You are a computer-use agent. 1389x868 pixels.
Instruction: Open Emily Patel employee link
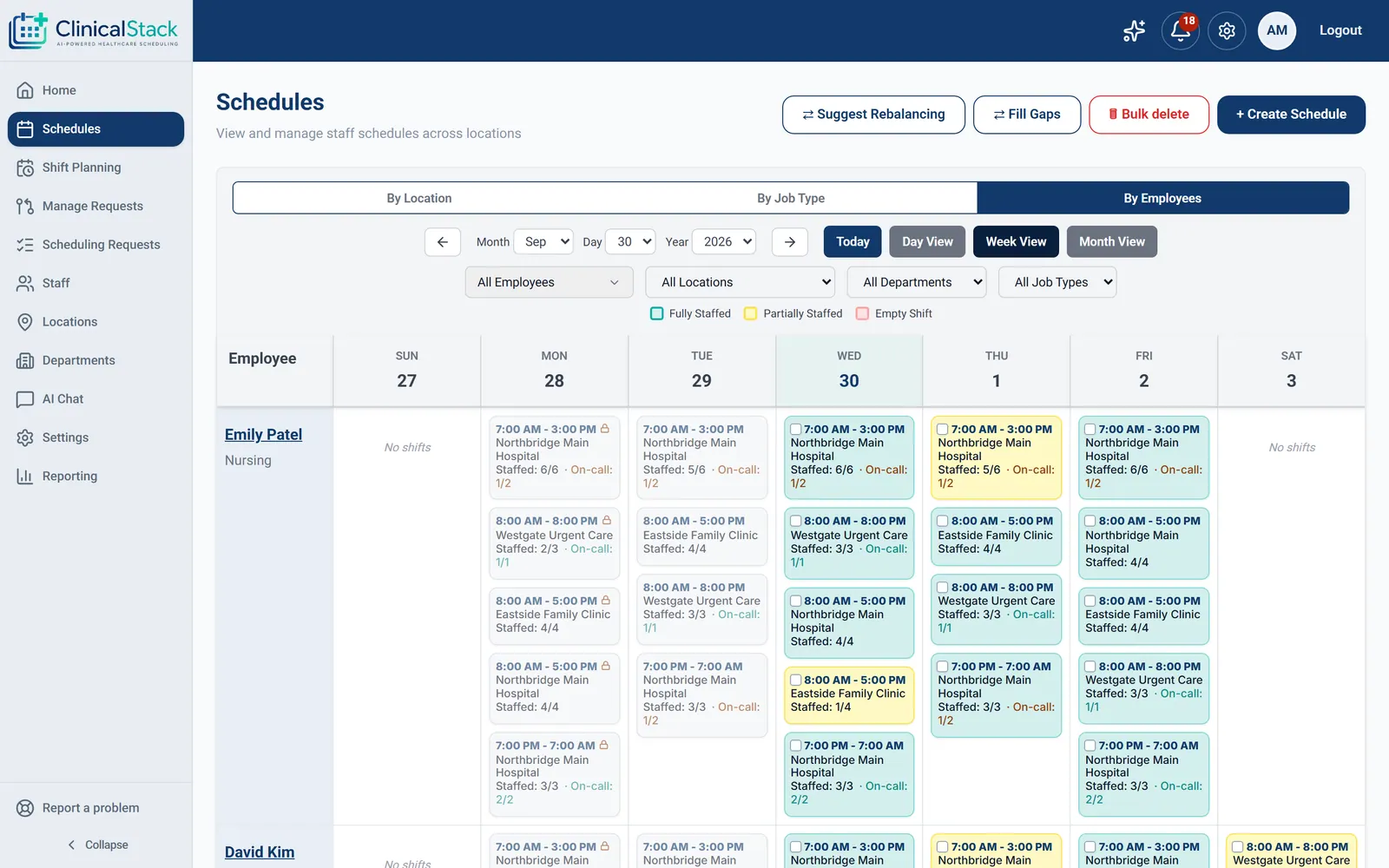click(263, 435)
